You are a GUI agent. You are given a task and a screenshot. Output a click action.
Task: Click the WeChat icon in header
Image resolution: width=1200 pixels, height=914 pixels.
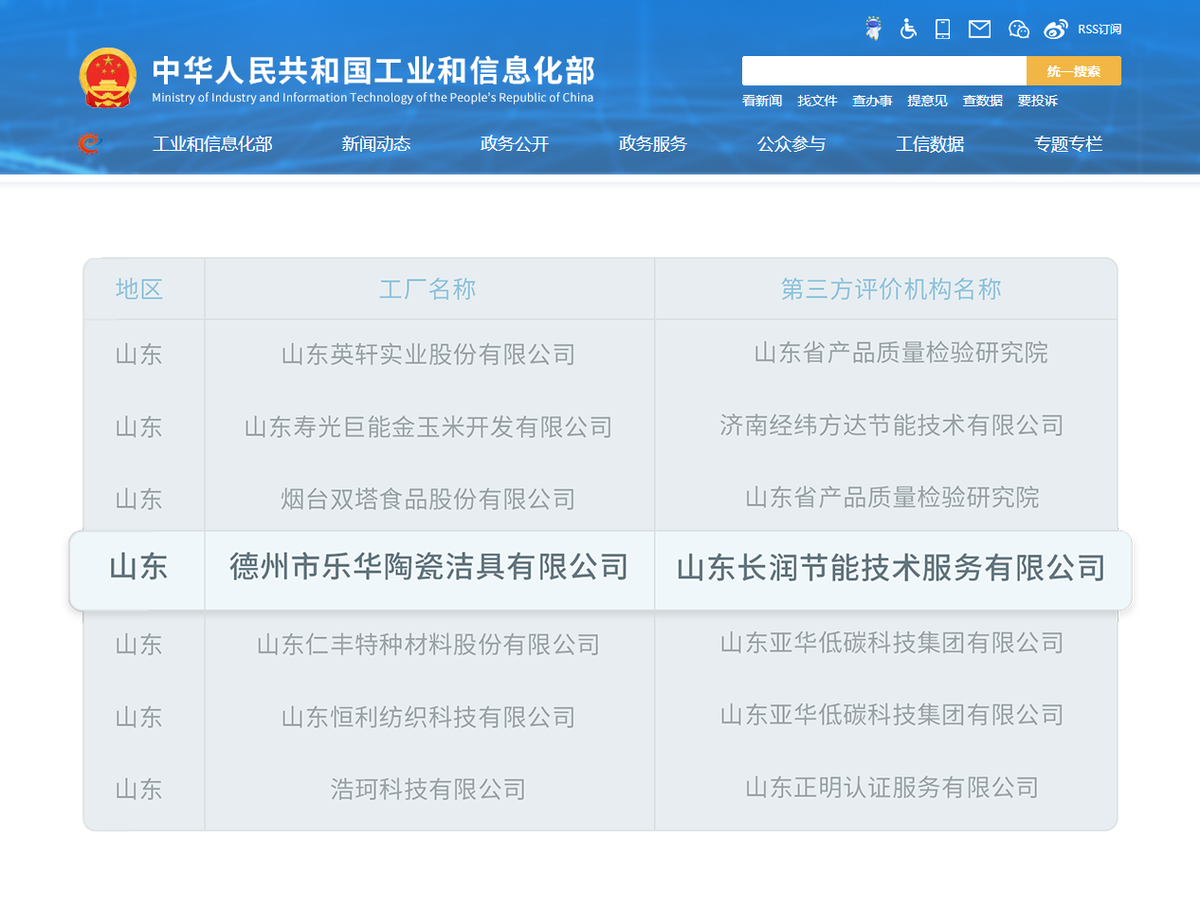[1019, 29]
